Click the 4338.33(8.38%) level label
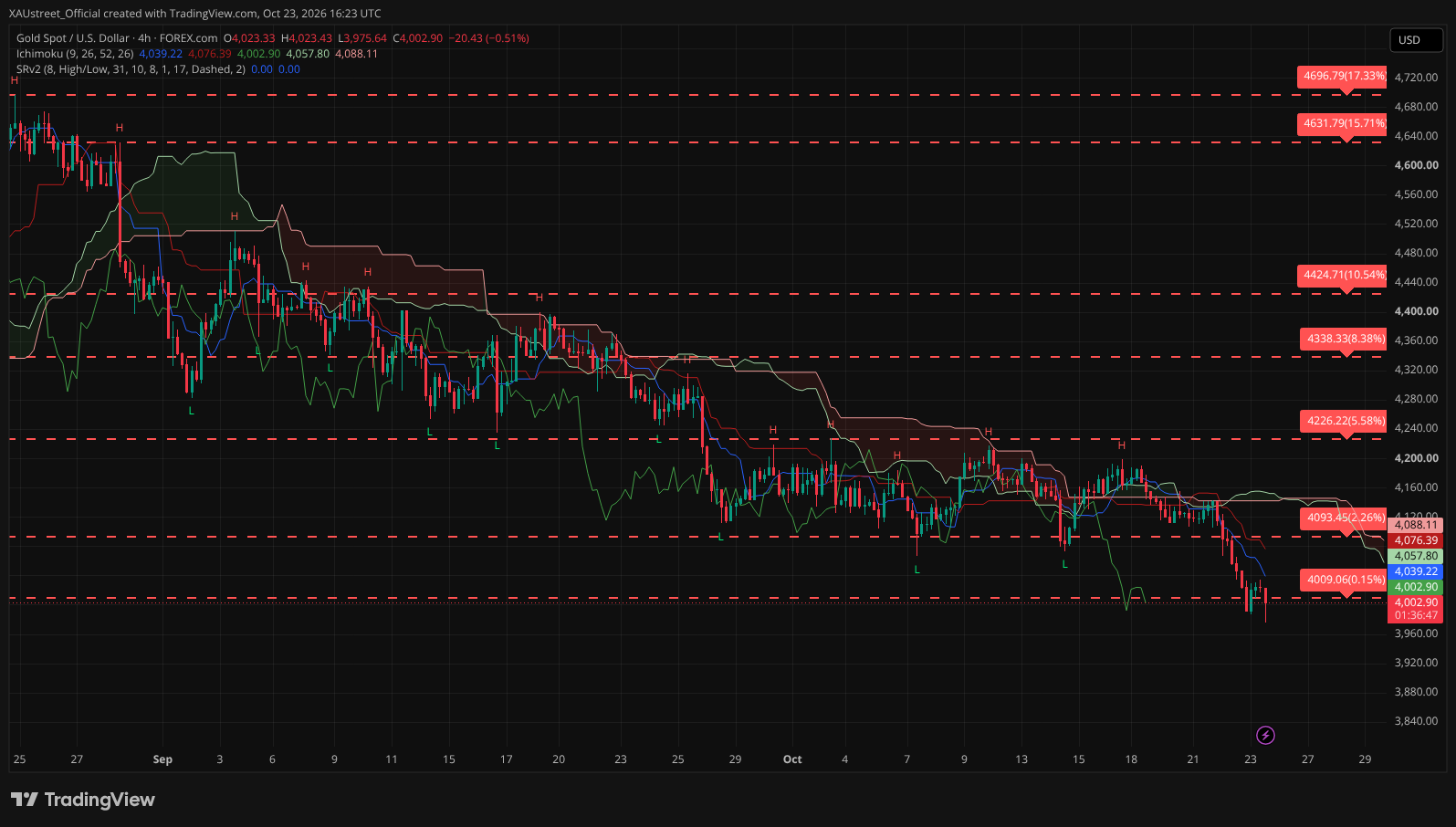Image resolution: width=1456 pixels, height=827 pixels. (1345, 339)
